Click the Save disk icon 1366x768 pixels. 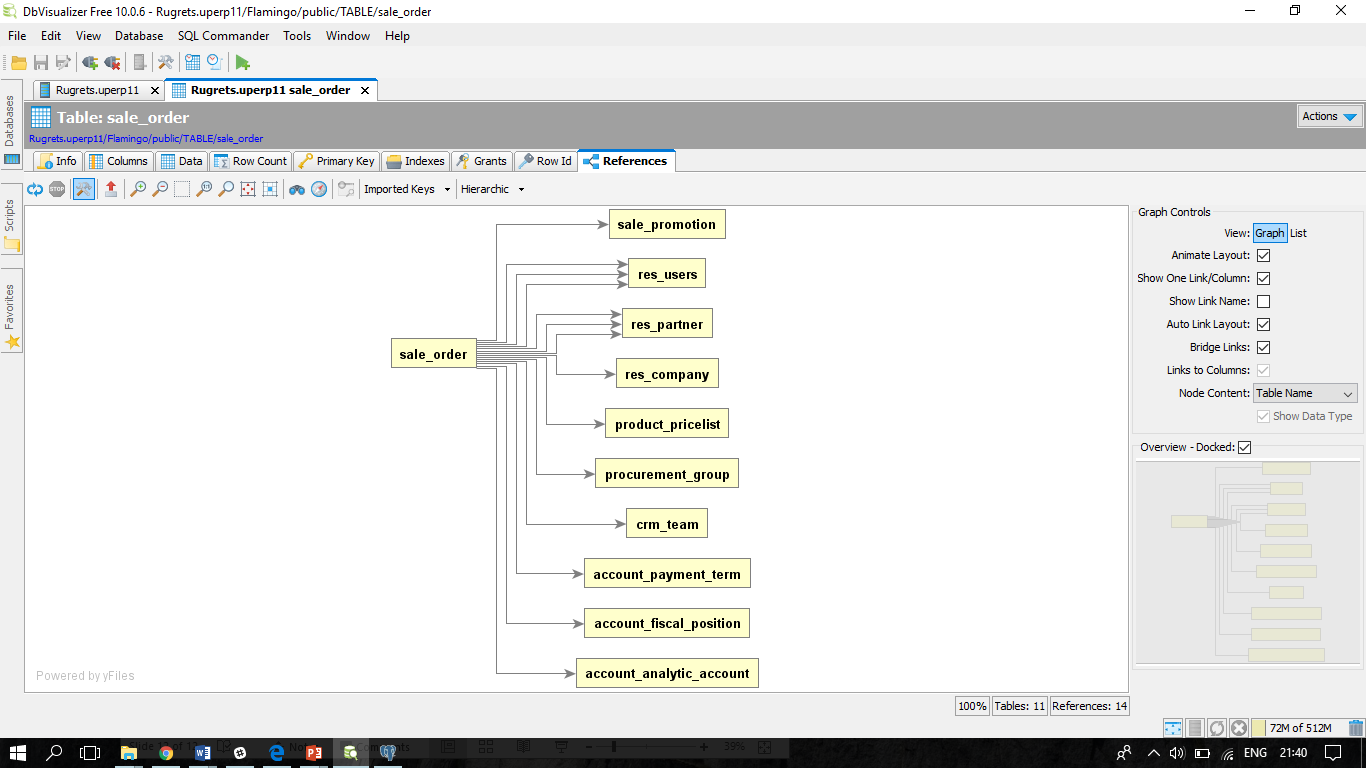(41, 62)
